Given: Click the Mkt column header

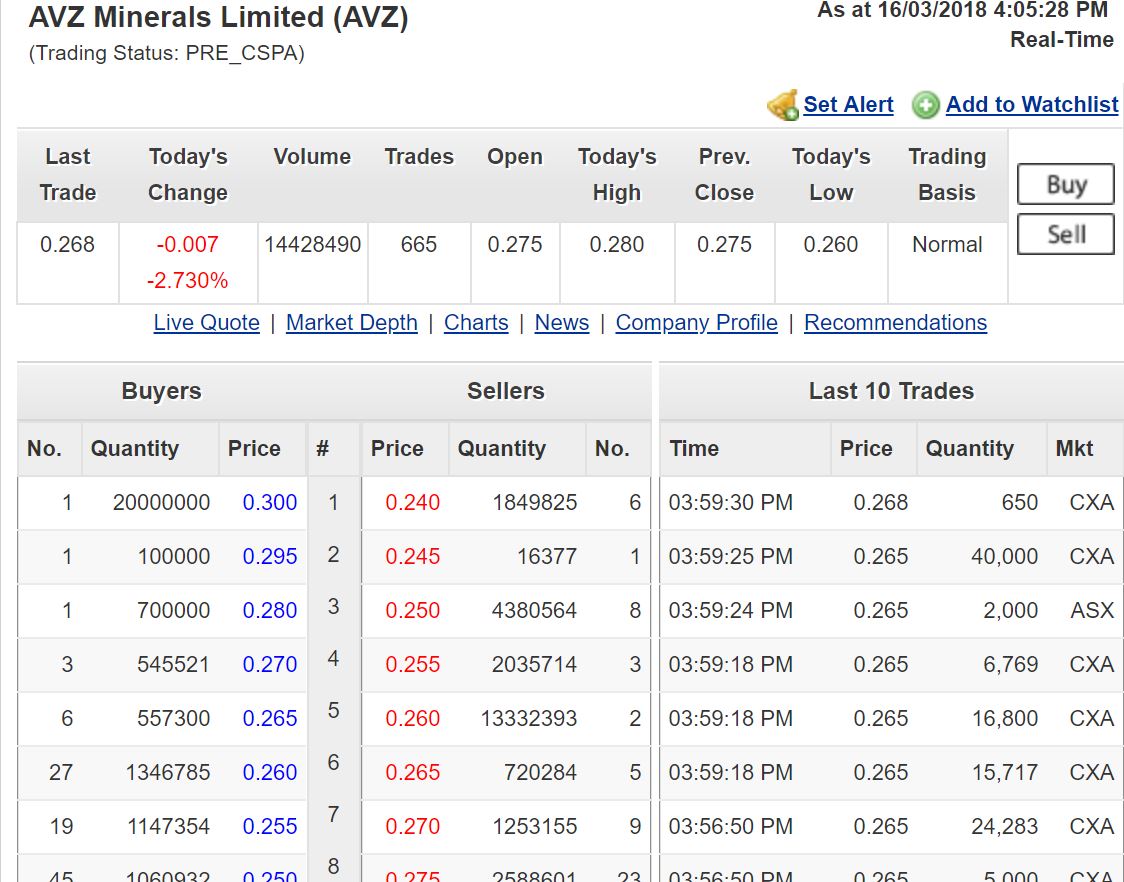Looking at the screenshot, I should tap(1074, 448).
